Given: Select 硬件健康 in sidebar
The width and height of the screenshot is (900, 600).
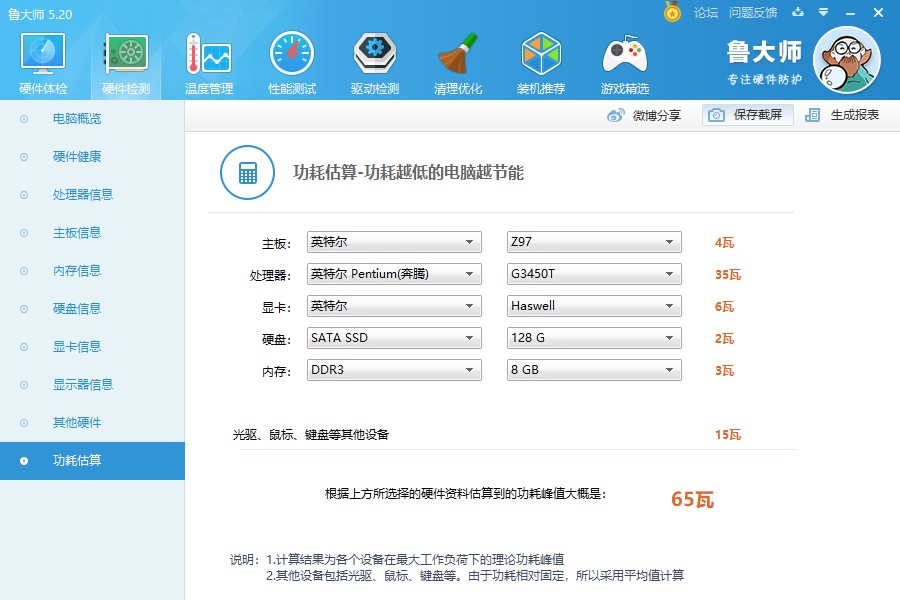Looking at the screenshot, I should 77,156.
